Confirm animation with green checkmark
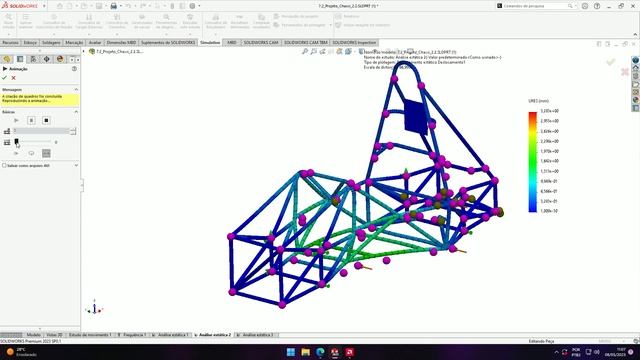The image size is (640, 360). pyautogui.click(x=4, y=78)
